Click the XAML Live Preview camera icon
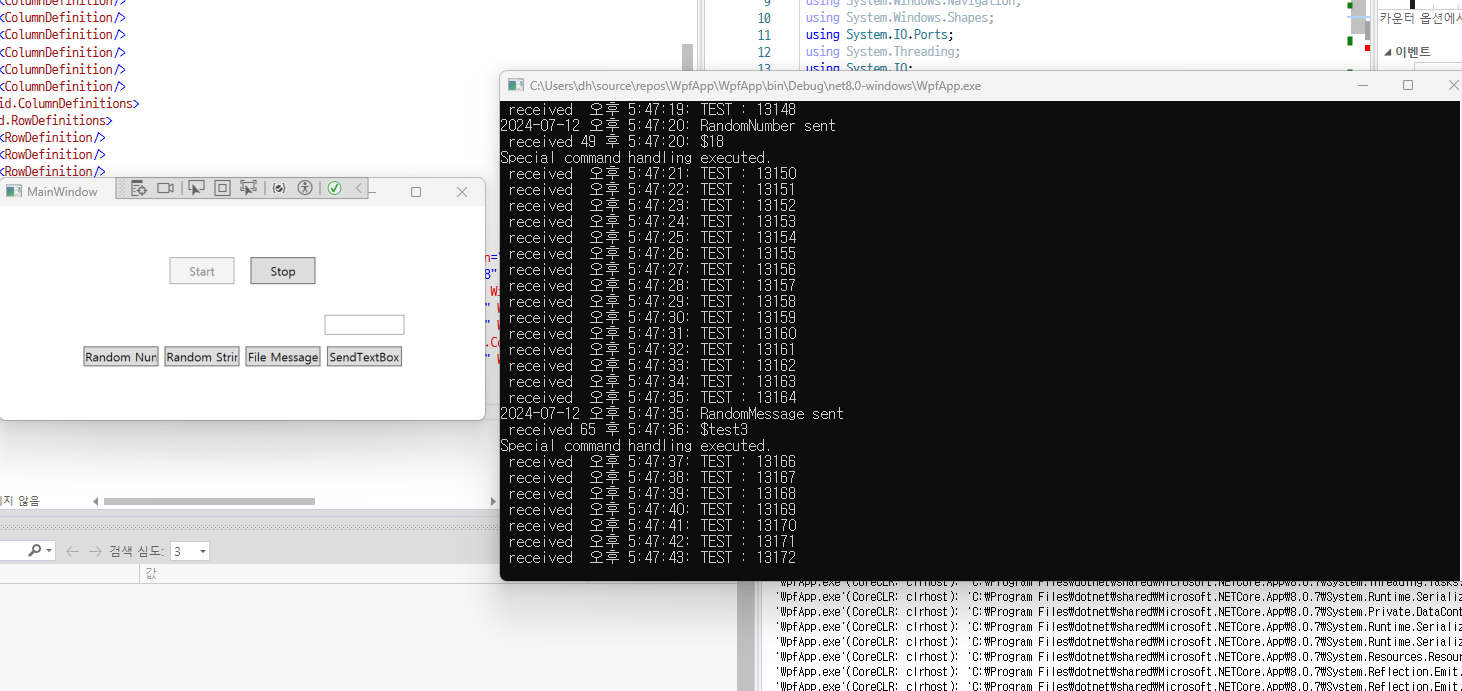1462x691 pixels. pyautogui.click(x=166, y=188)
